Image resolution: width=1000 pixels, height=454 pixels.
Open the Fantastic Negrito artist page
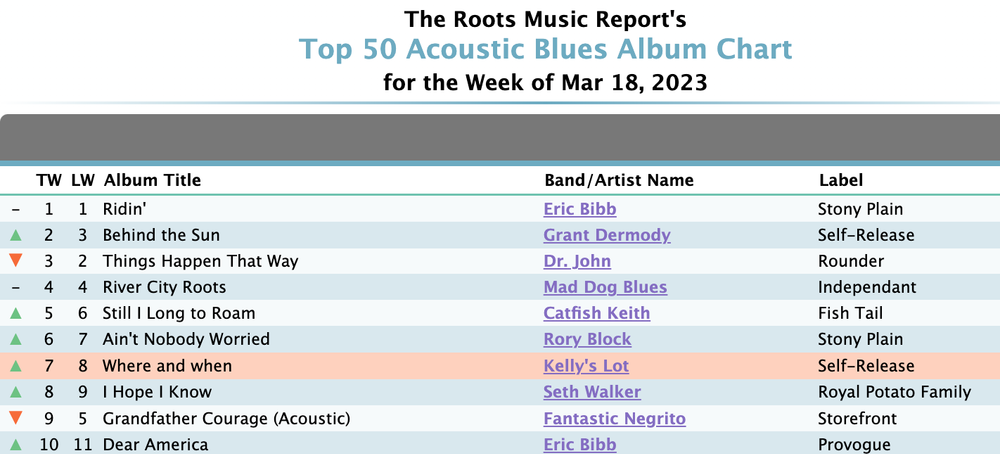tap(614, 418)
